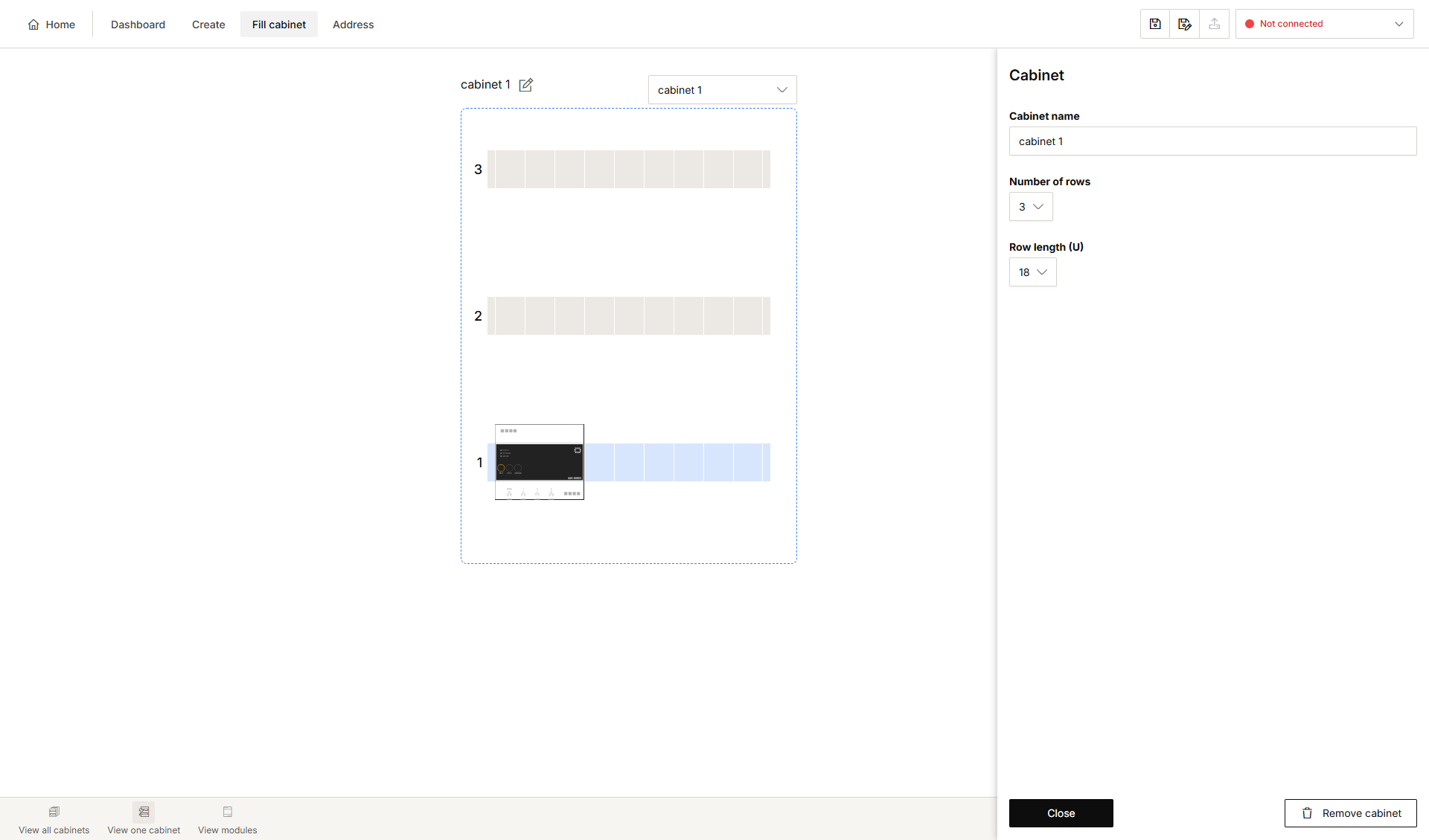Click the Cabinet name input field
This screenshot has height=840, width=1429.
(x=1213, y=141)
